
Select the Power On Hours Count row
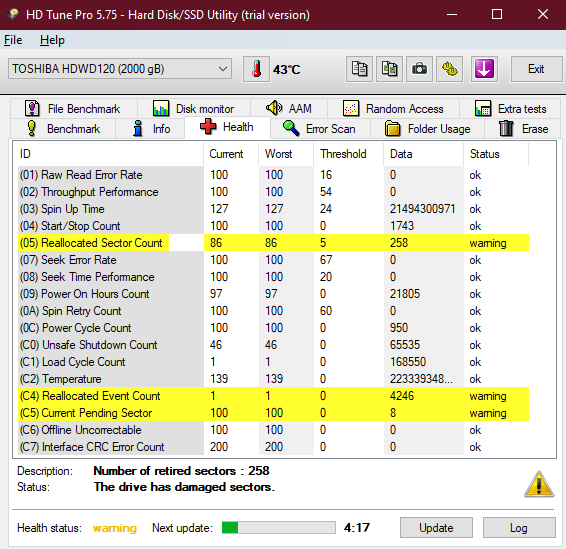[x=273, y=294]
